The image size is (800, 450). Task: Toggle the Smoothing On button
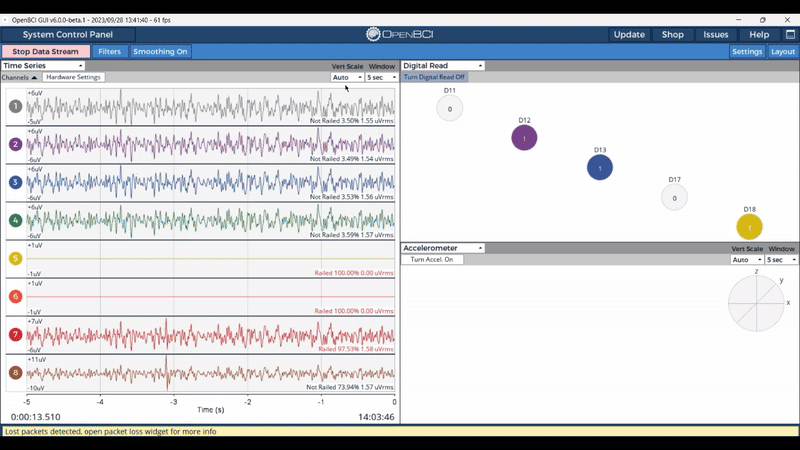[x=160, y=52]
